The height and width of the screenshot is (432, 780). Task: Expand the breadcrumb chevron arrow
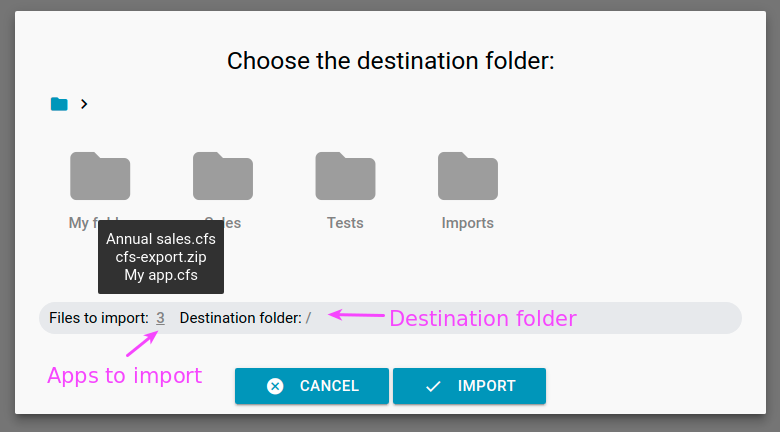(85, 104)
